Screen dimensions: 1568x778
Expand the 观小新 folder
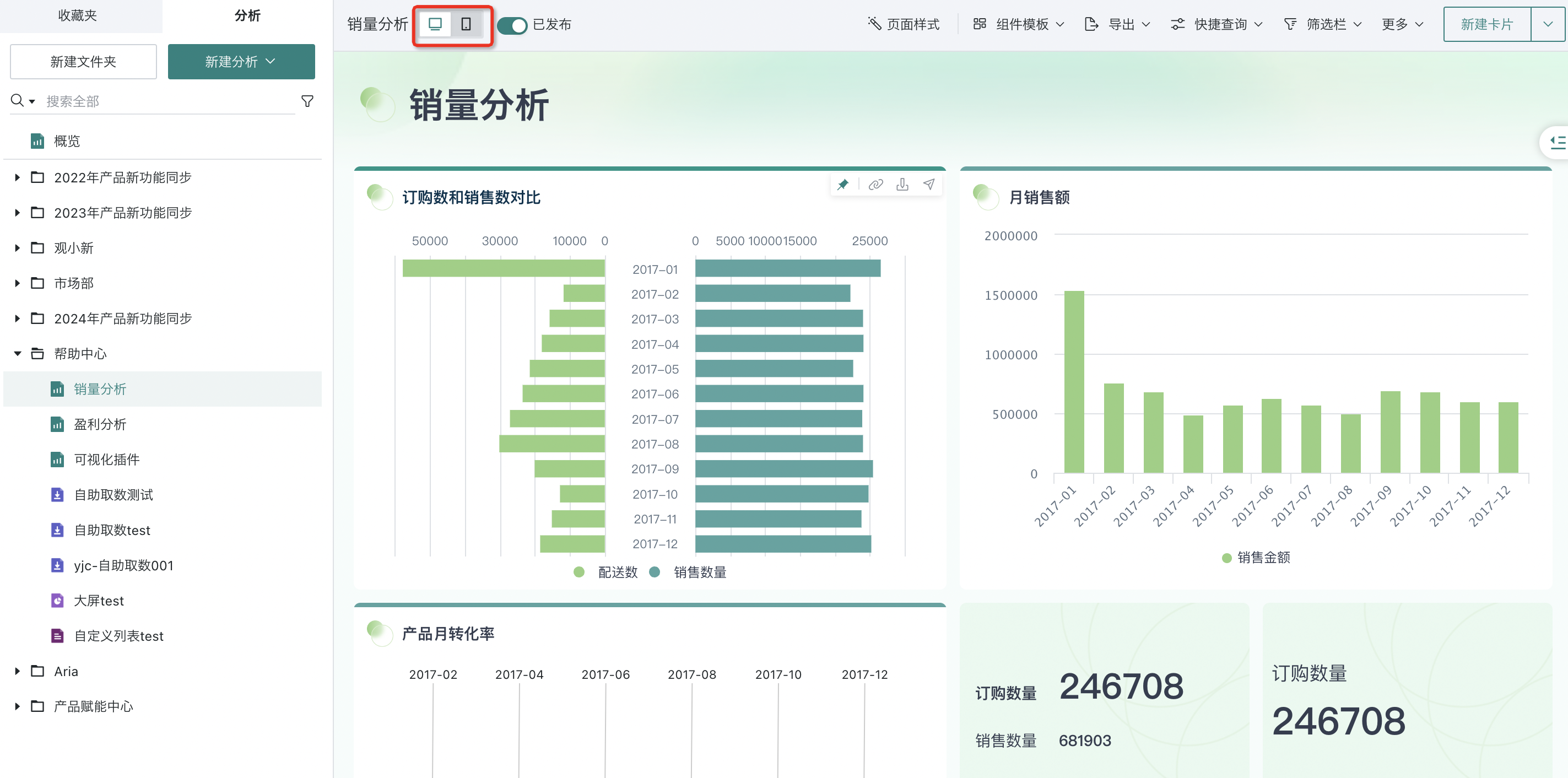(17, 248)
